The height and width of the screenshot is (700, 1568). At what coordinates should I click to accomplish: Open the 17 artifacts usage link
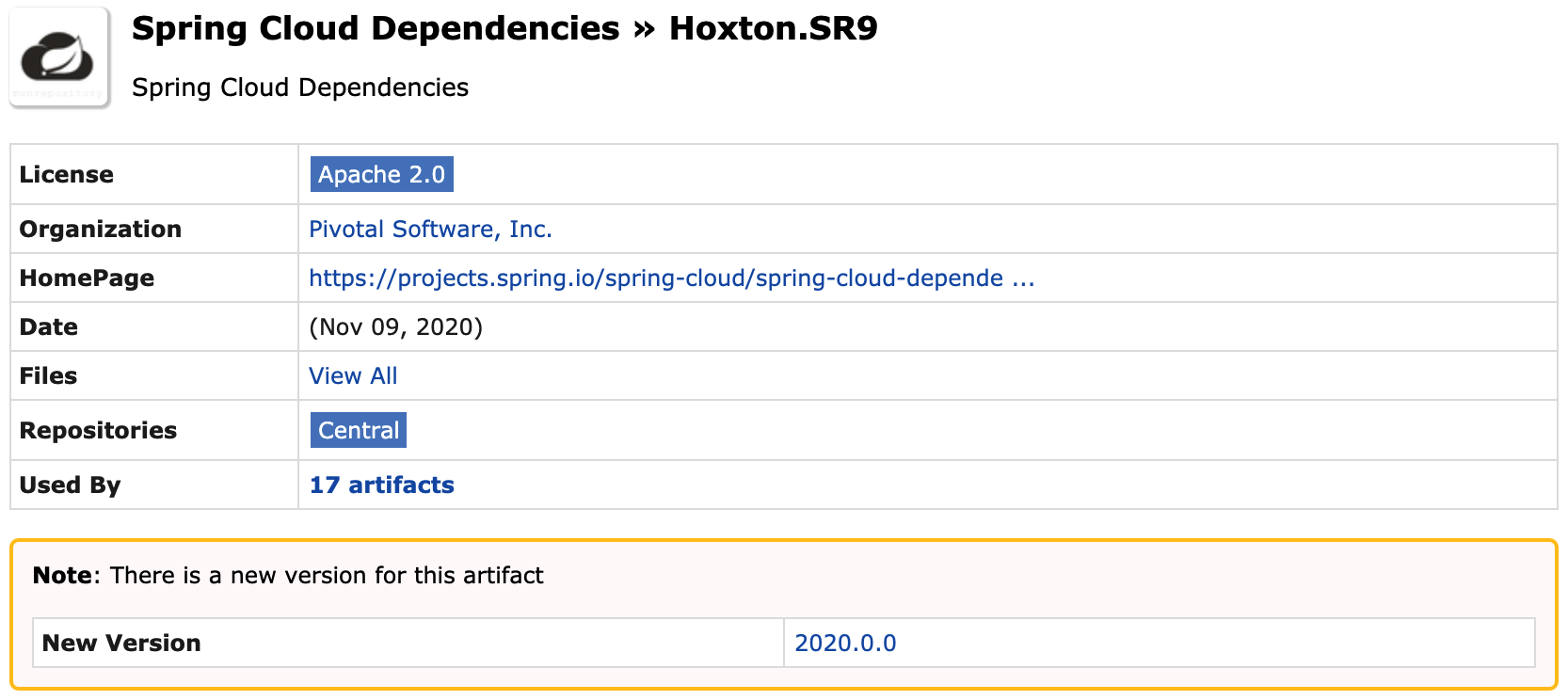[381, 485]
